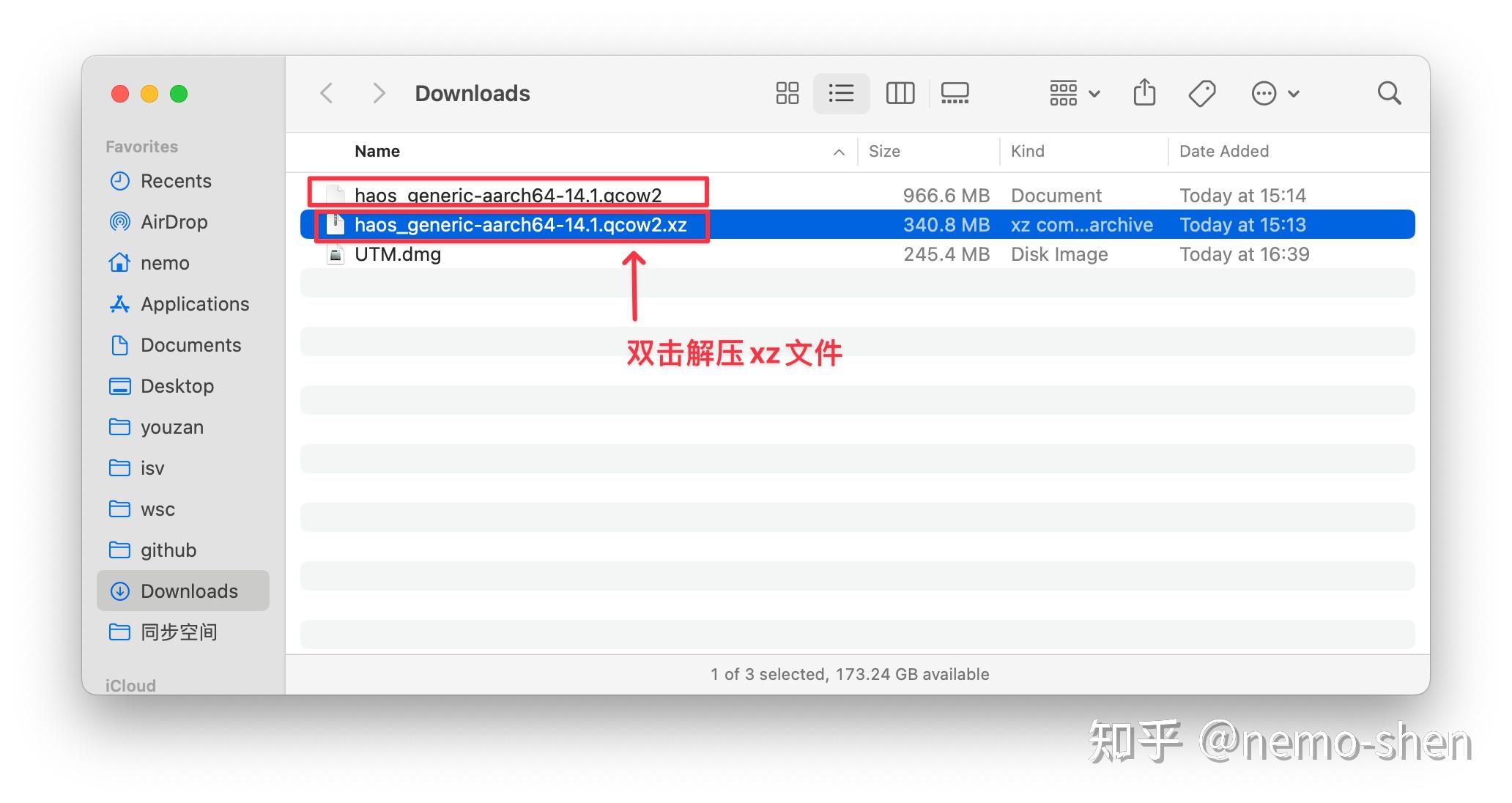Sort files by Date Added
Screen dimensions: 1512x803
[x=1223, y=151]
